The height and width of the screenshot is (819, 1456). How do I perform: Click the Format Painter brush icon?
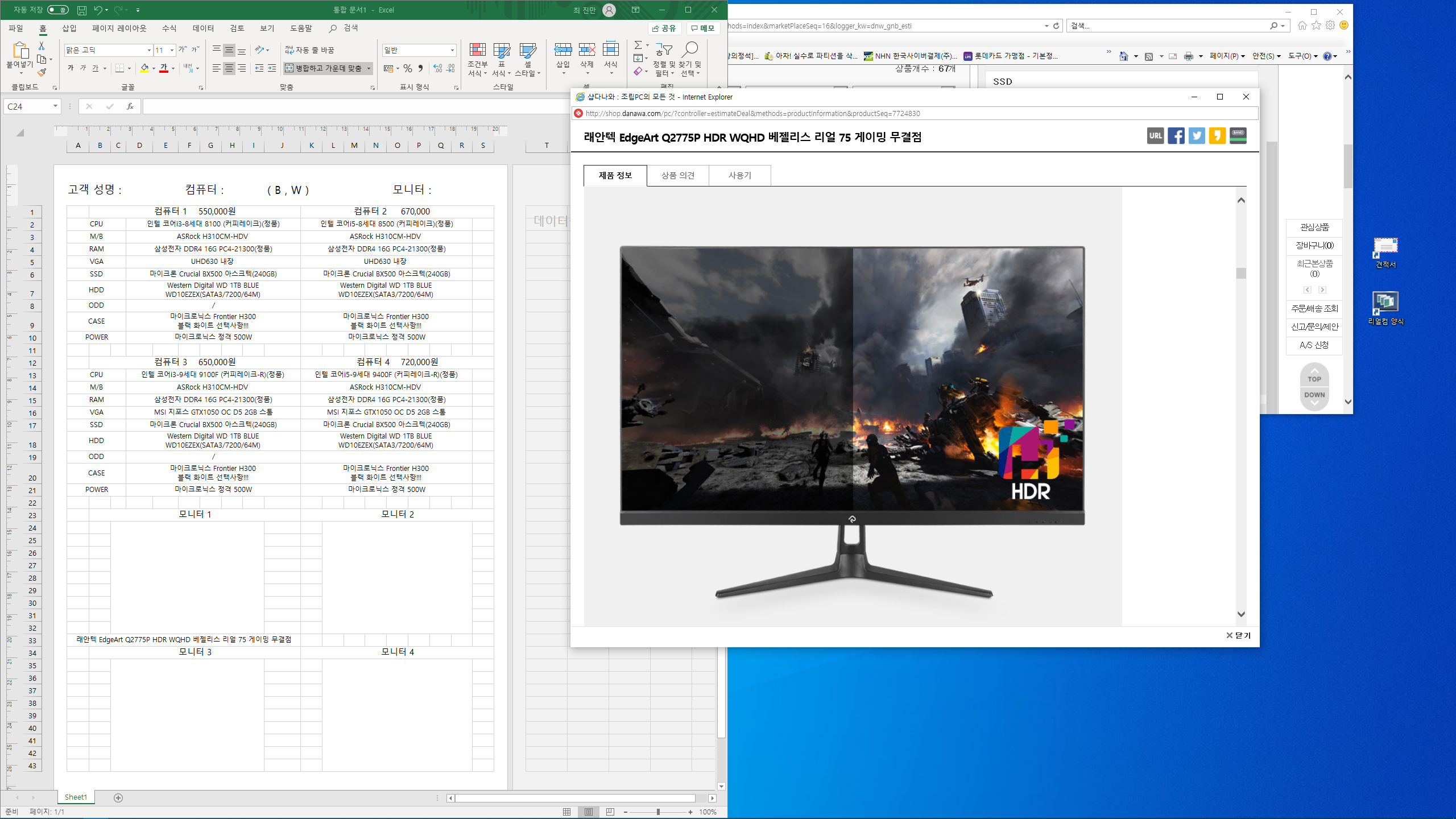(42, 72)
